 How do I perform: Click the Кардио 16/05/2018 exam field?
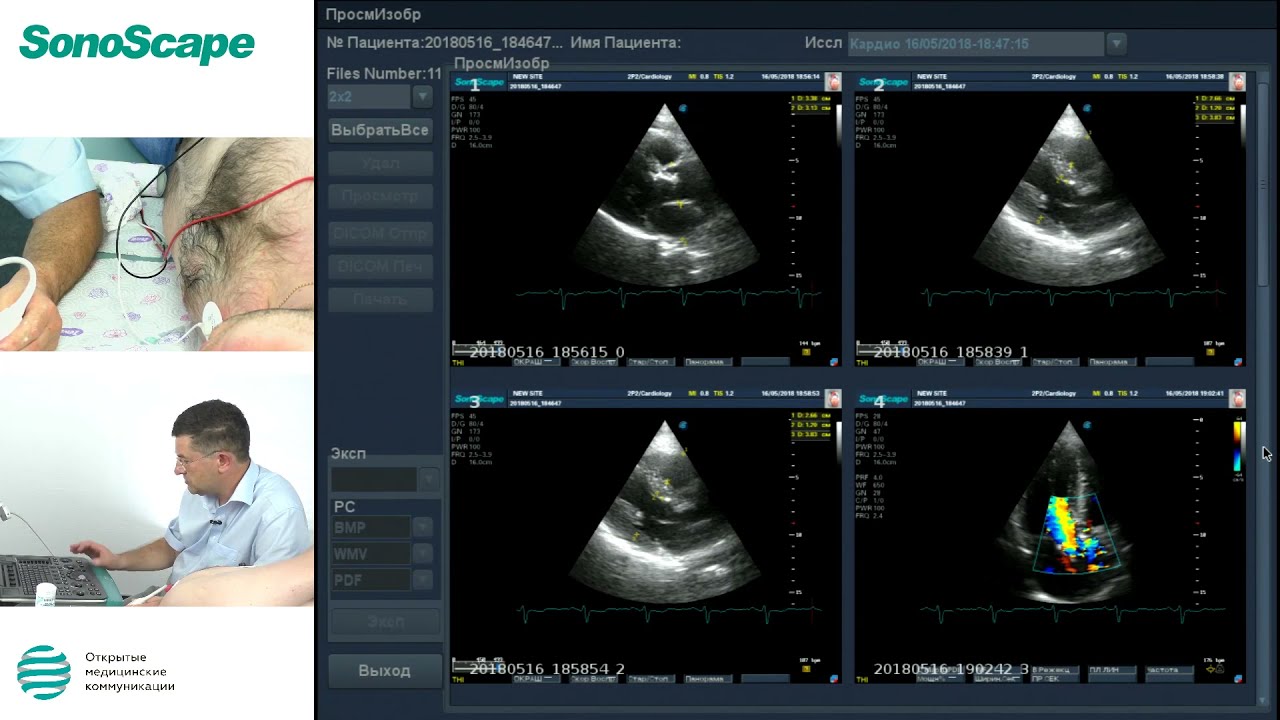tap(976, 44)
